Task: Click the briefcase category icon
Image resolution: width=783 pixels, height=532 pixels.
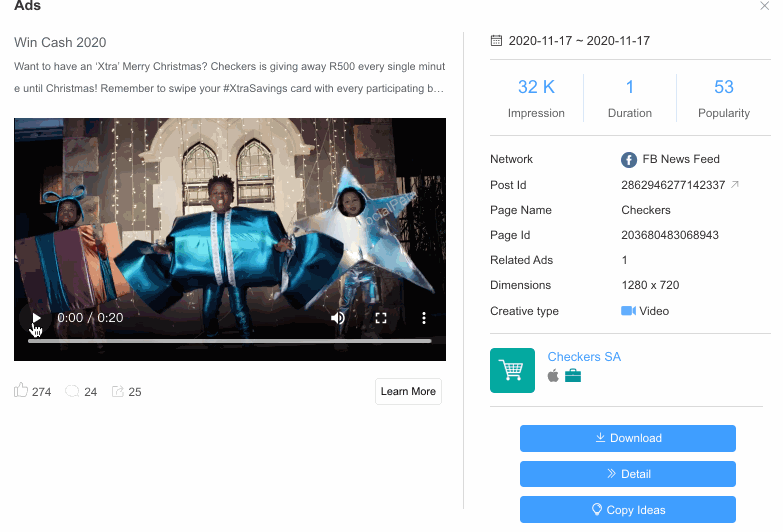Action: 573,376
